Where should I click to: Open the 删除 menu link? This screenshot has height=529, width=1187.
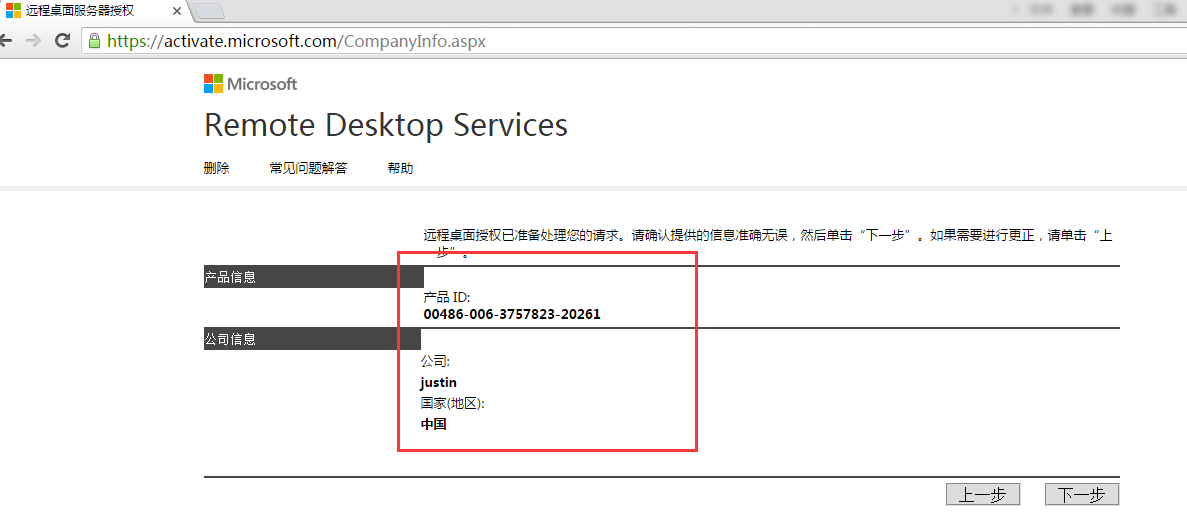point(217,168)
